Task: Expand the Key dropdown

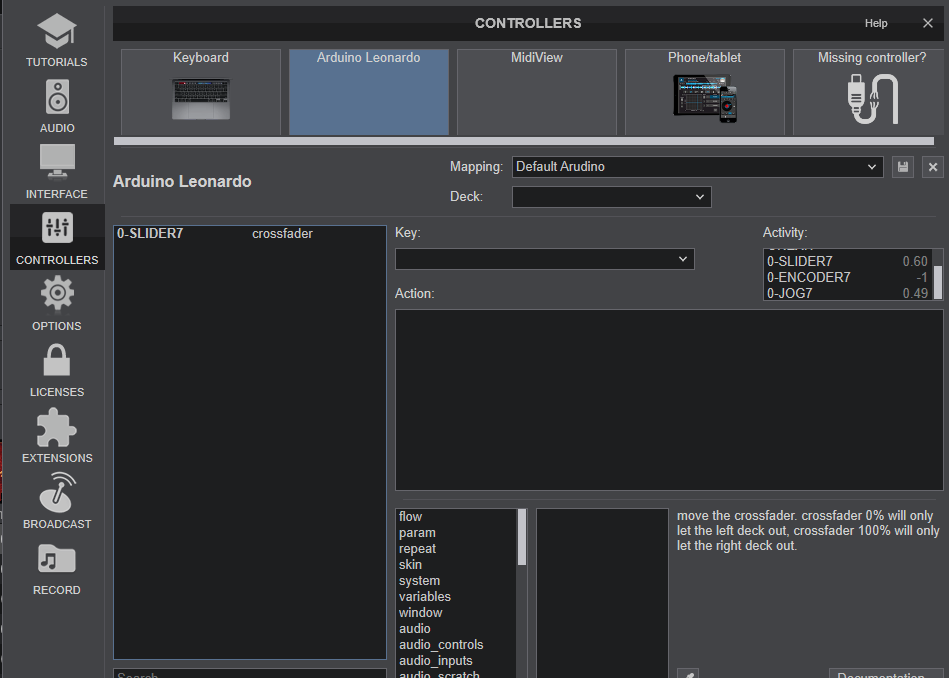Action: 544,258
